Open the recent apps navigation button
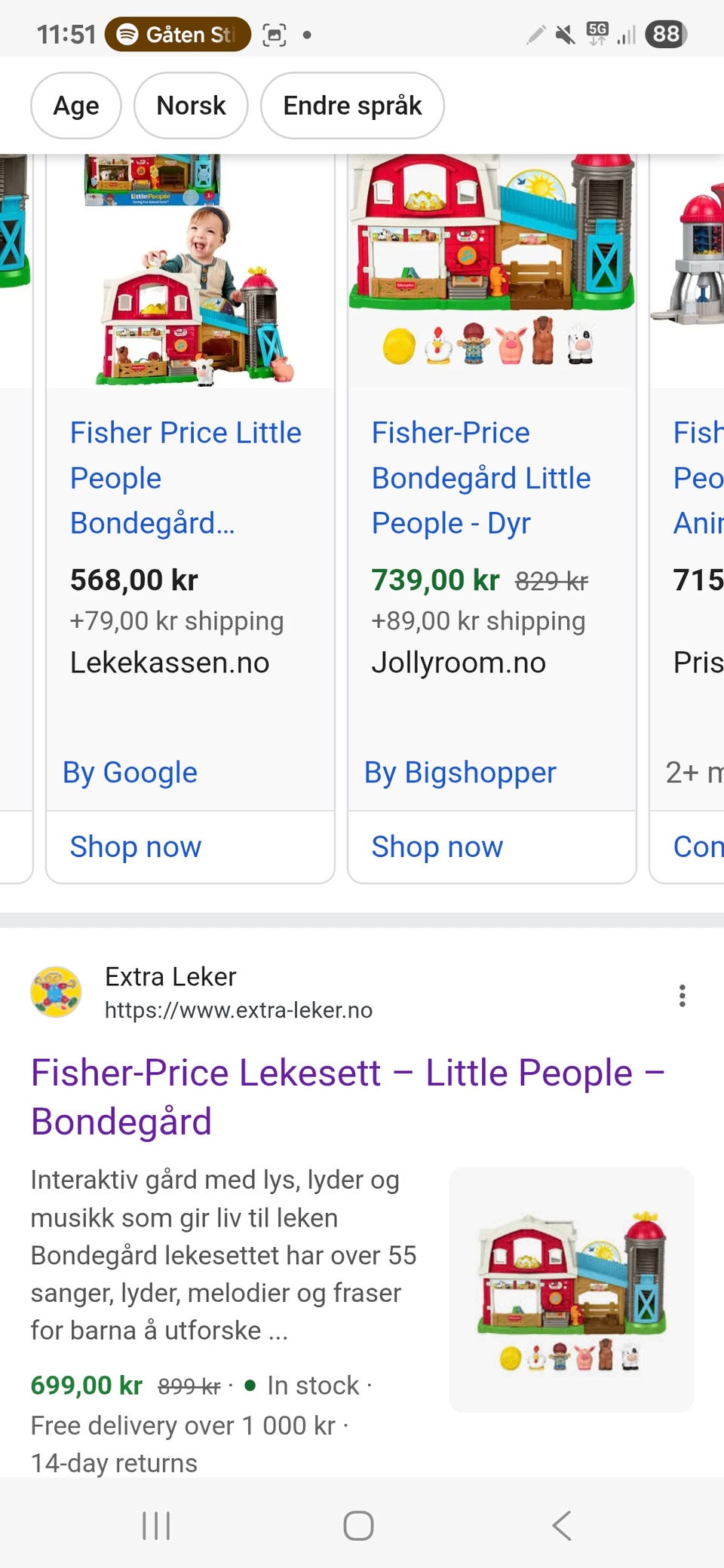724x1568 pixels. [x=156, y=1526]
